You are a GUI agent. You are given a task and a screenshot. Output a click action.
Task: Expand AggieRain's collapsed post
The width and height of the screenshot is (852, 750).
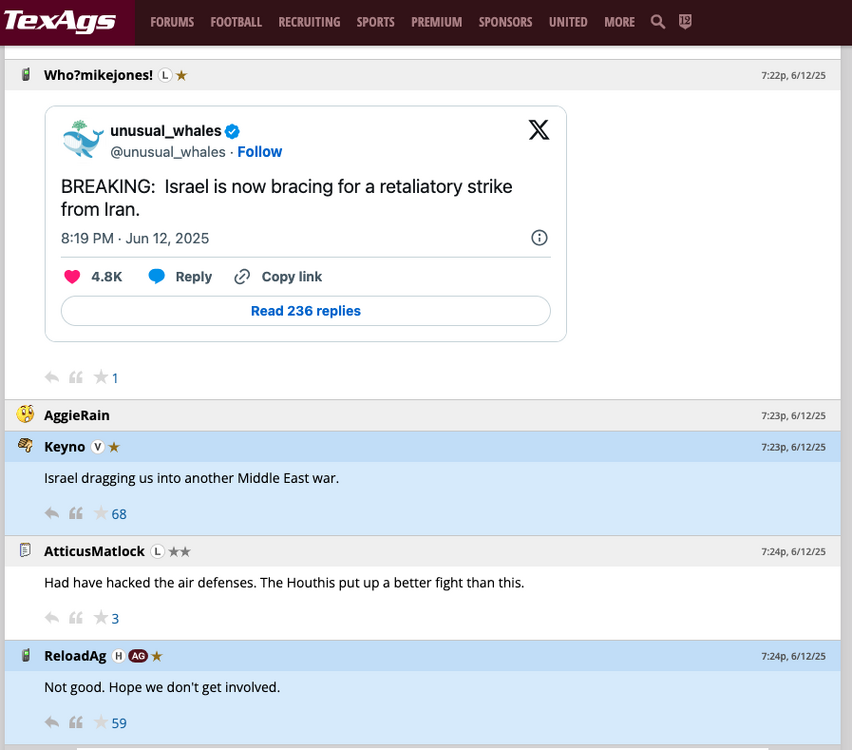pyautogui.click(x=77, y=415)
